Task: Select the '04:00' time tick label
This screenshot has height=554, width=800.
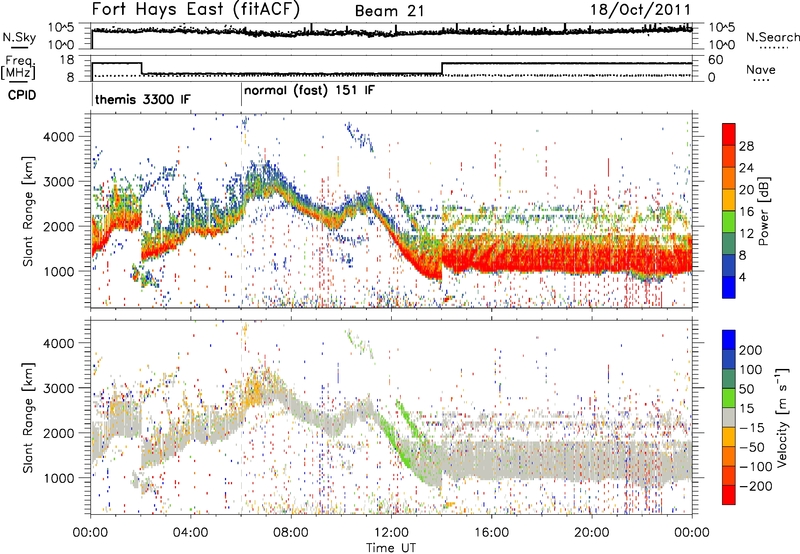Action: (x=190, y=533)
